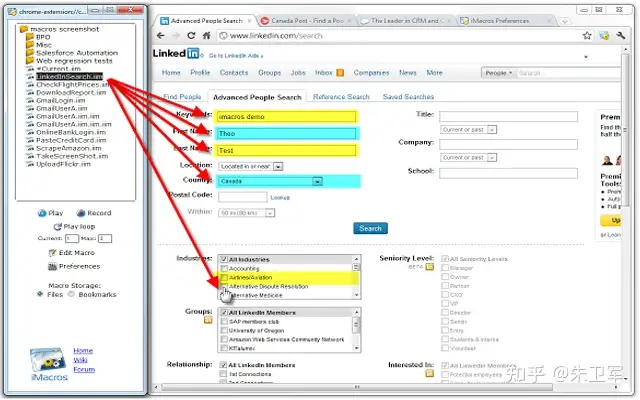This screenshot has height=400, width=640.
Task: Click the Keywords input field
Action: [286, 117]
